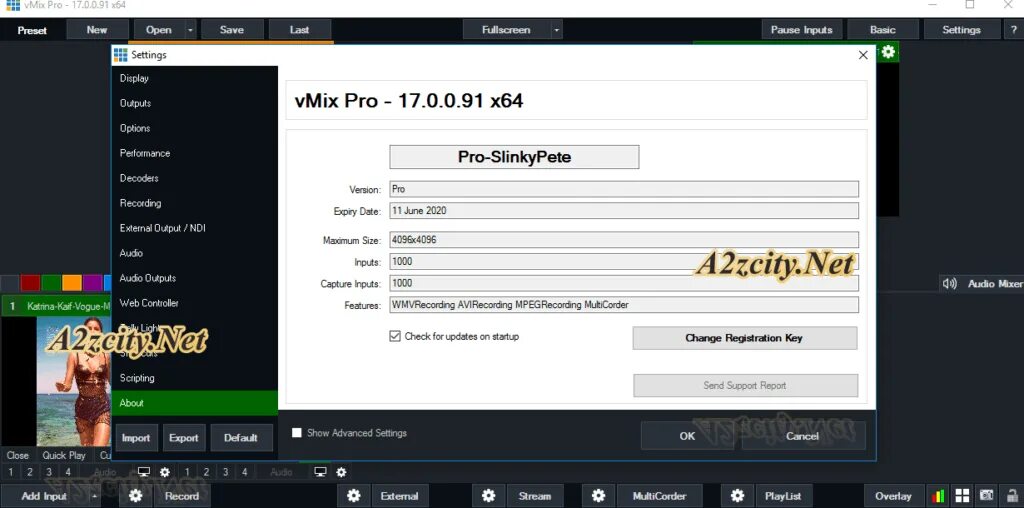Open External output settings gear icon
This screenshot has height=508, width=1024.
(353, 496)
